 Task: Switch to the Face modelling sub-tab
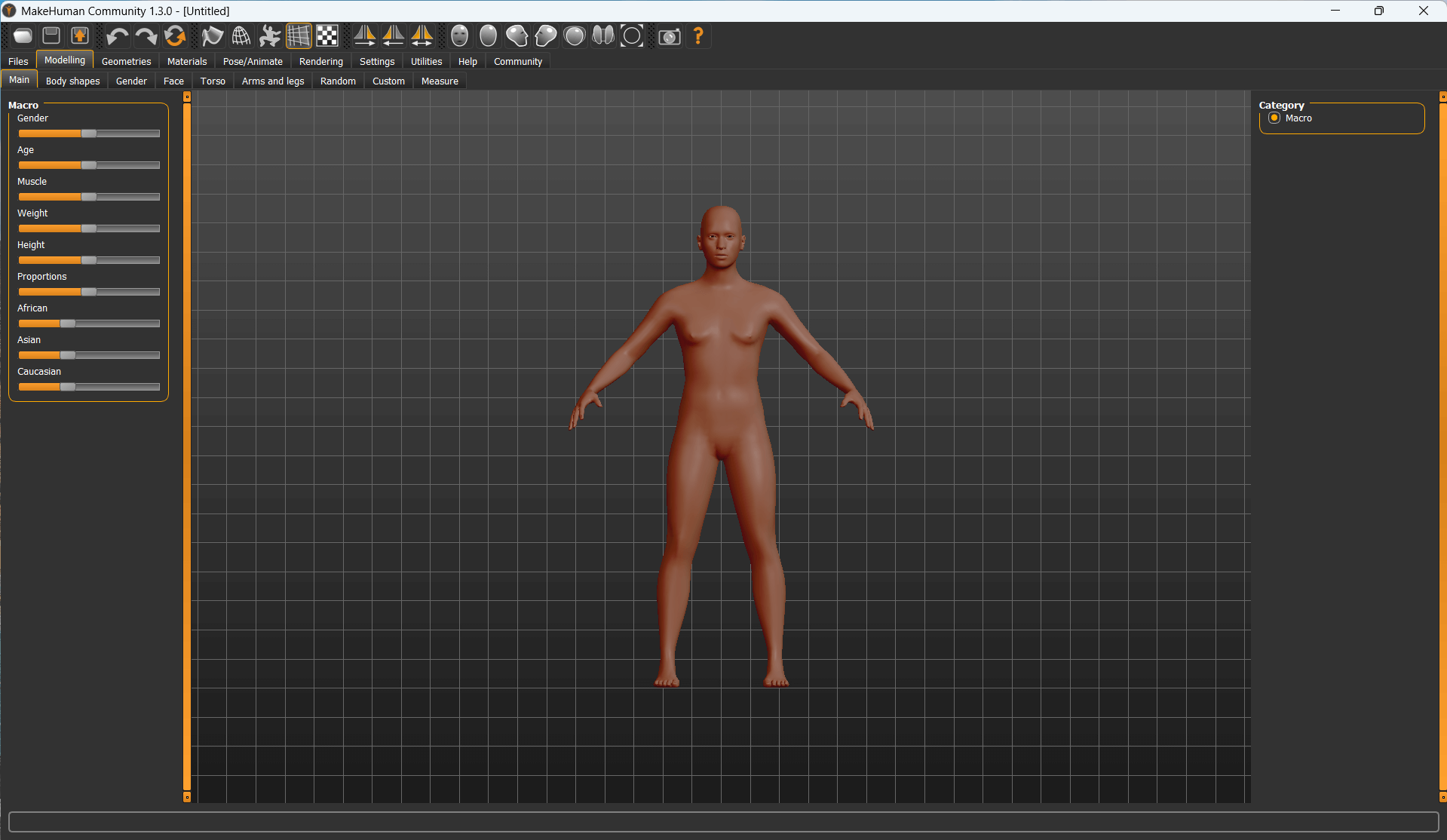[x=173, y=81]
